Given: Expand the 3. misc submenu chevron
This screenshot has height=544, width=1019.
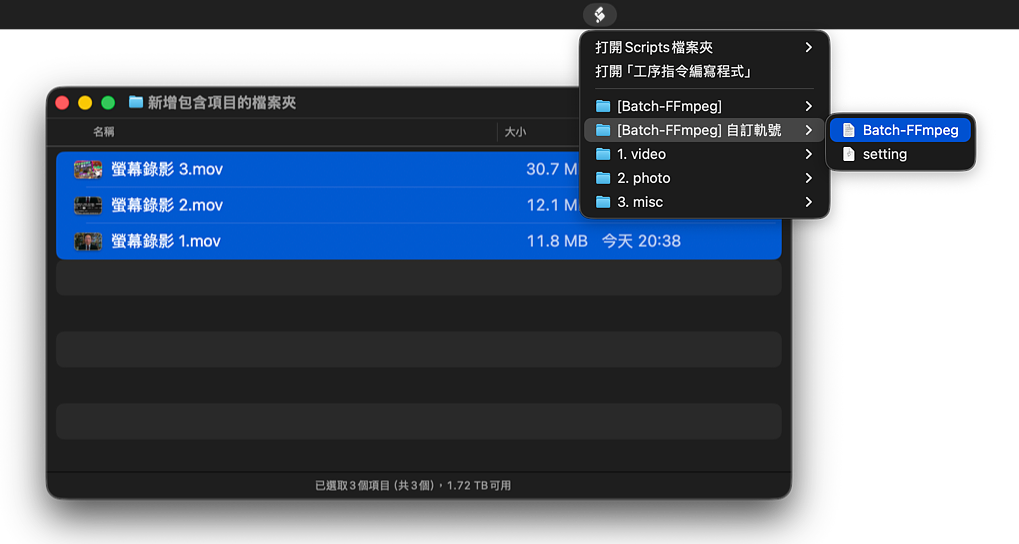Looking at the screenshot, I should point(808,202).
